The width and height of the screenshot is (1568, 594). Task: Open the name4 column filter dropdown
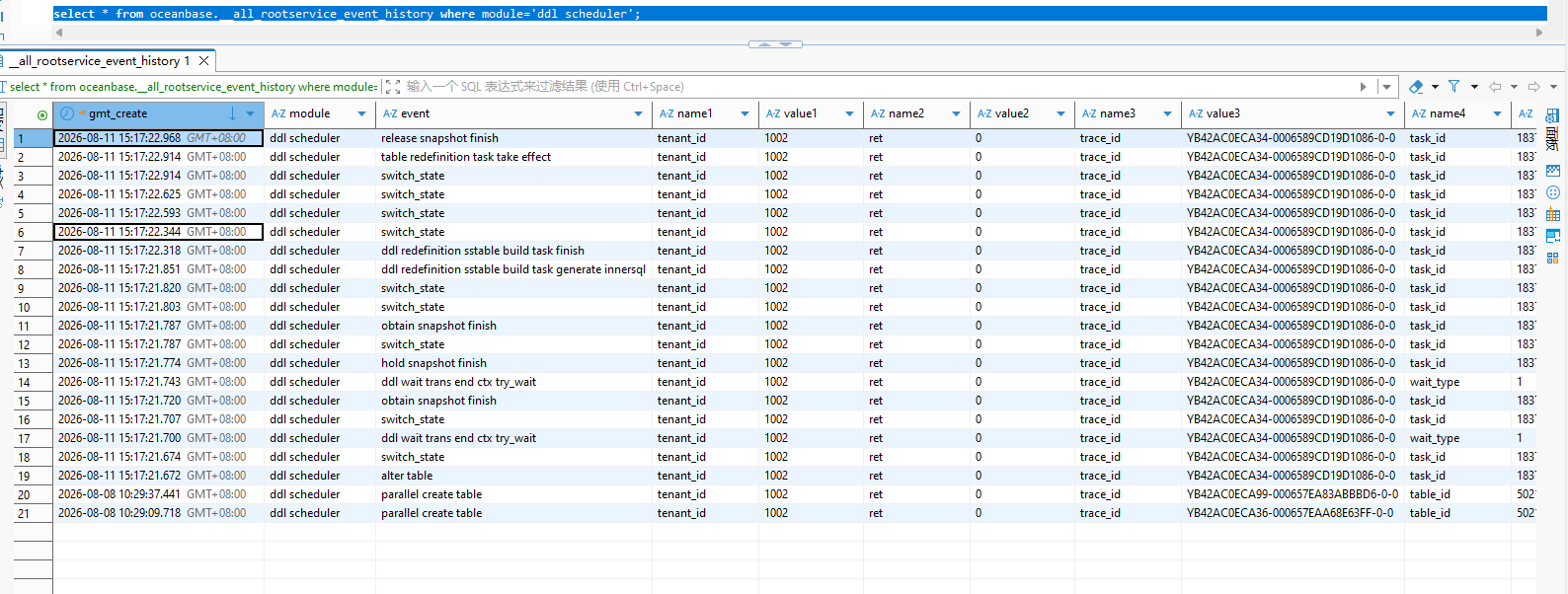coord(1497,114)
